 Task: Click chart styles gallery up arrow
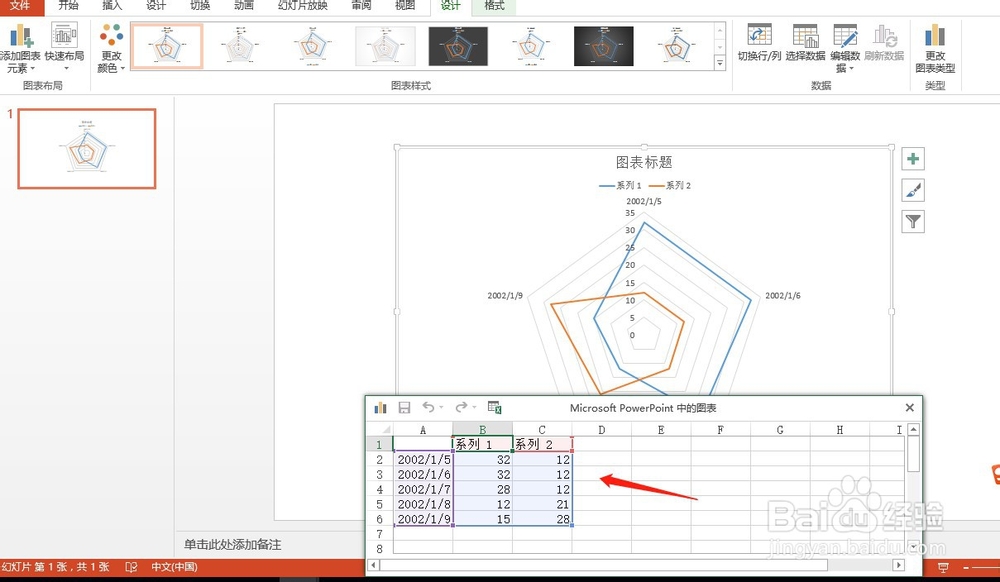[720, 31]
